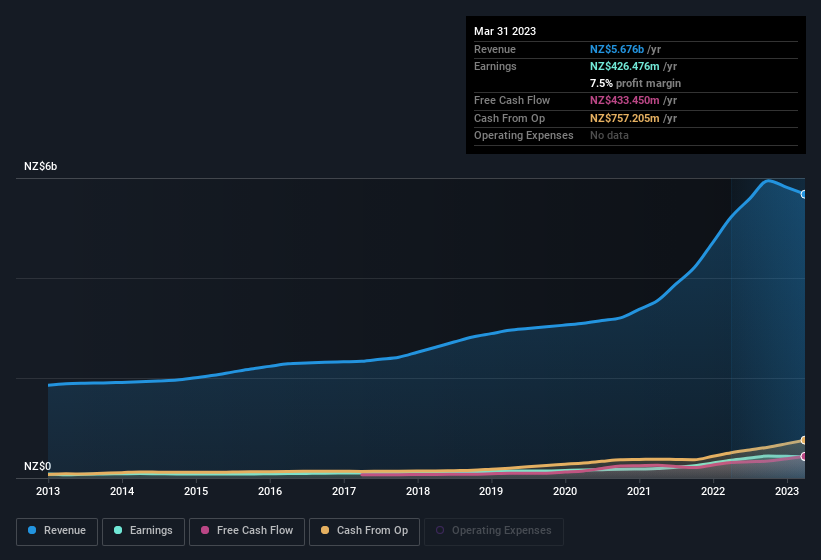Viewport: 821px width, 560px height.
Task: Select the 2017 x-axis label
Action: tap(344, 491)
